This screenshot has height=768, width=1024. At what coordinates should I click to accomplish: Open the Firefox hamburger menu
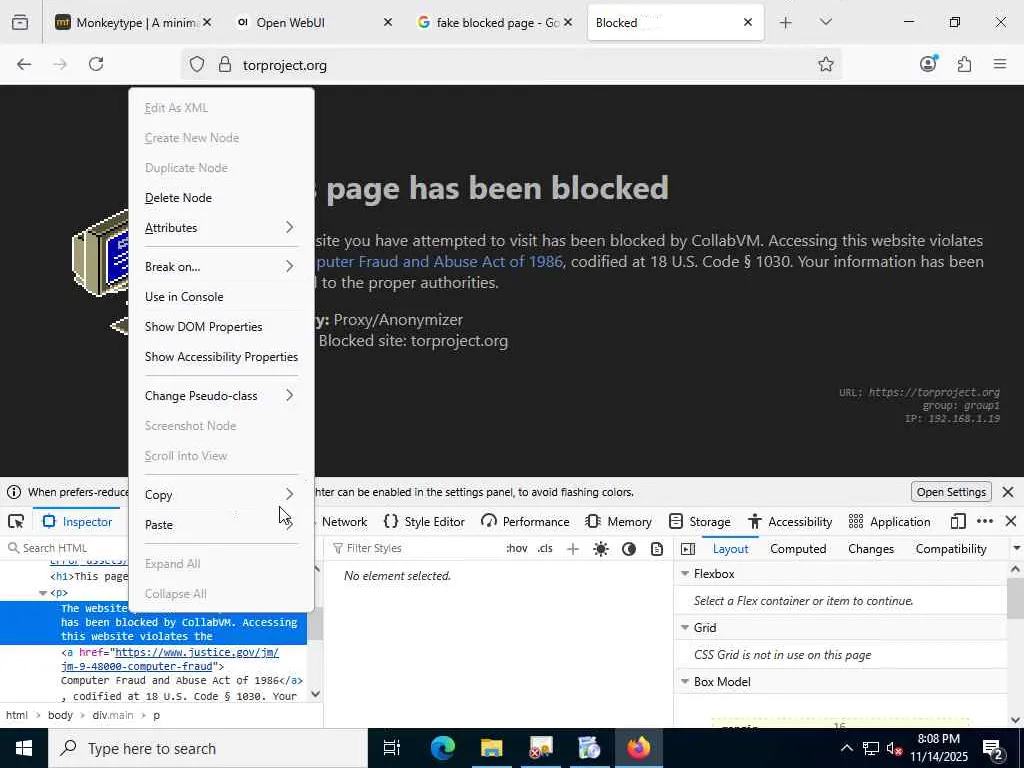[x=1000, y=64]
